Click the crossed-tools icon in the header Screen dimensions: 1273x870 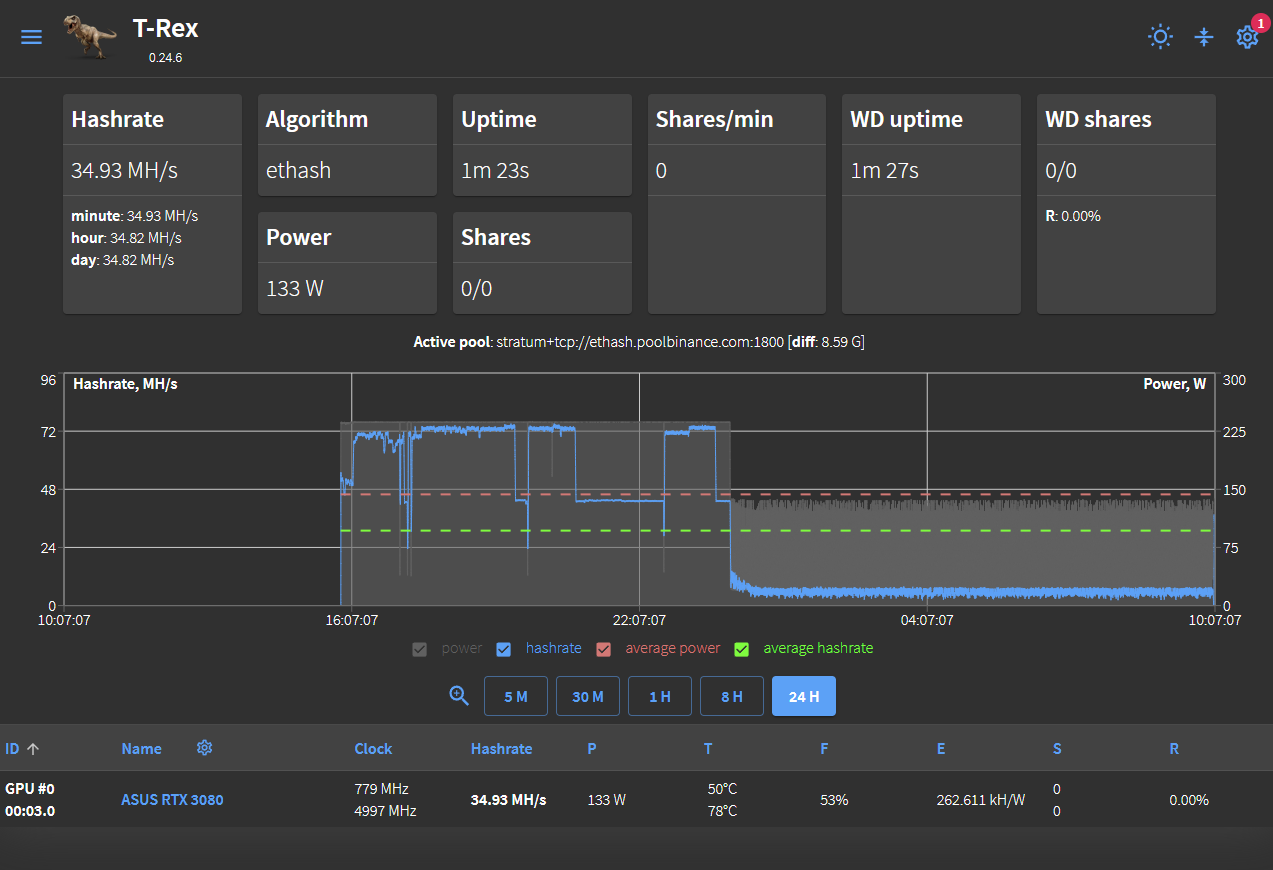(1204, 37)
